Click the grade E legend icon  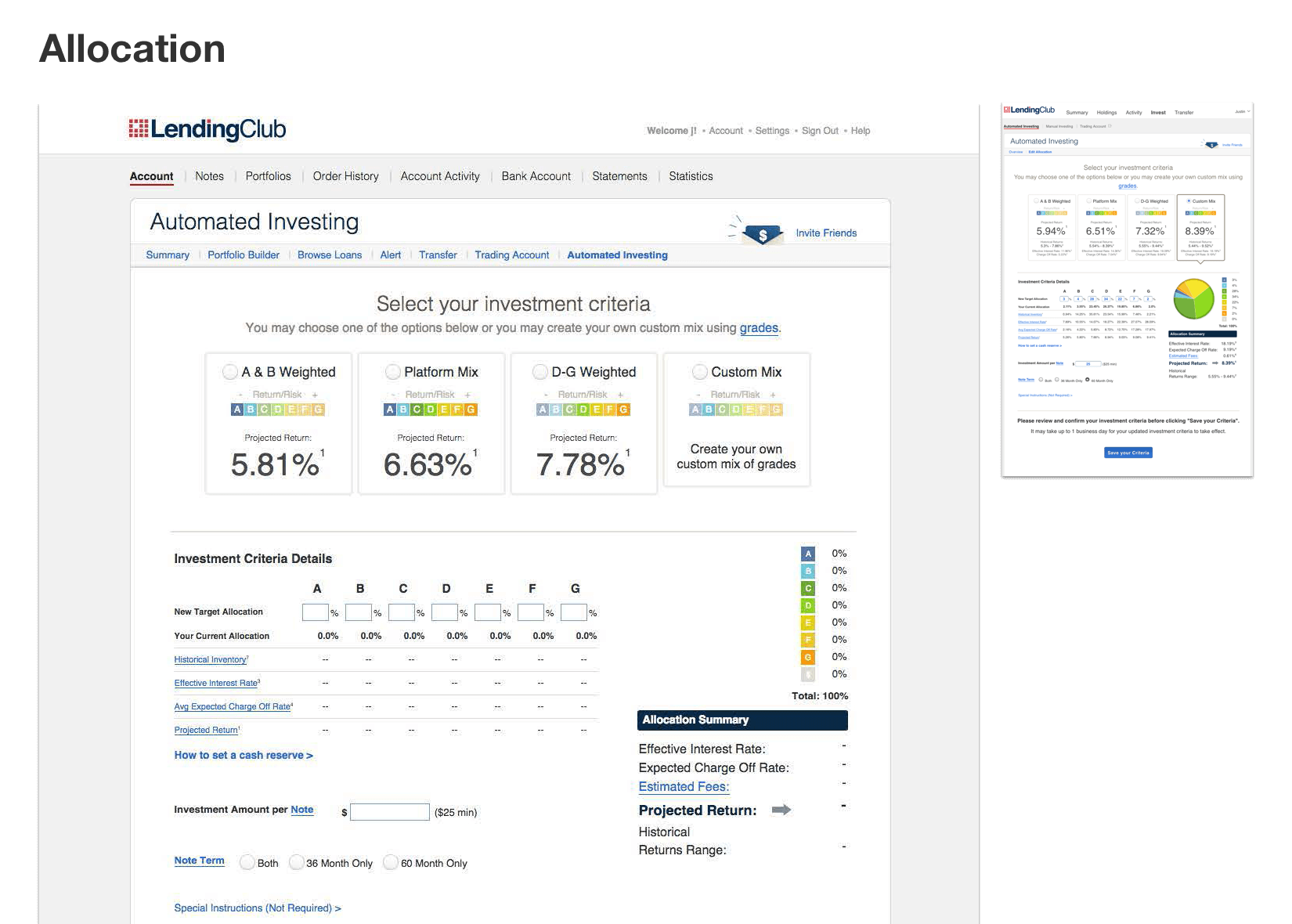pyautogui.click(x=808, y=623)
